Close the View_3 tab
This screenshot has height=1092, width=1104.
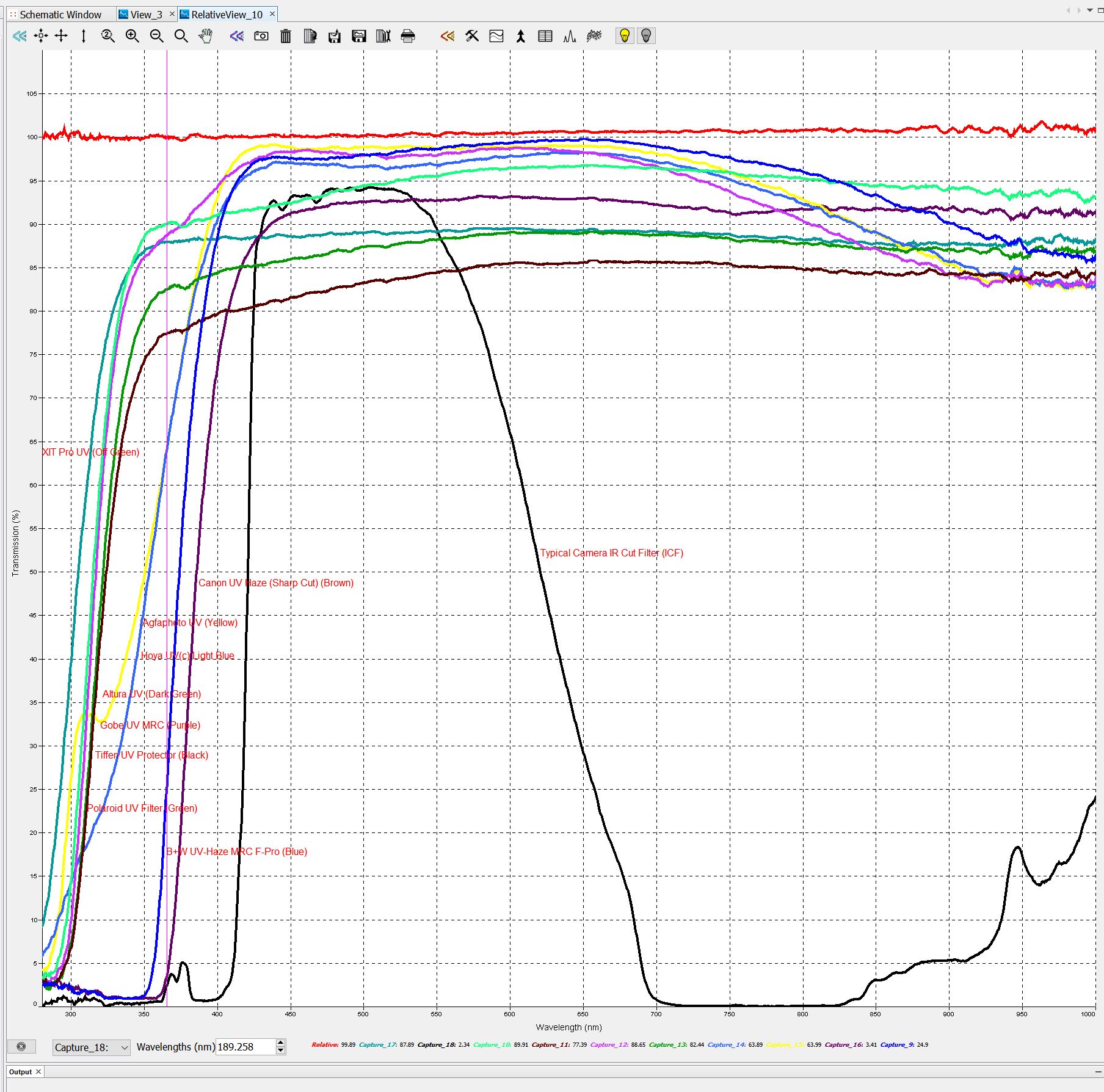tap(172, 14)
